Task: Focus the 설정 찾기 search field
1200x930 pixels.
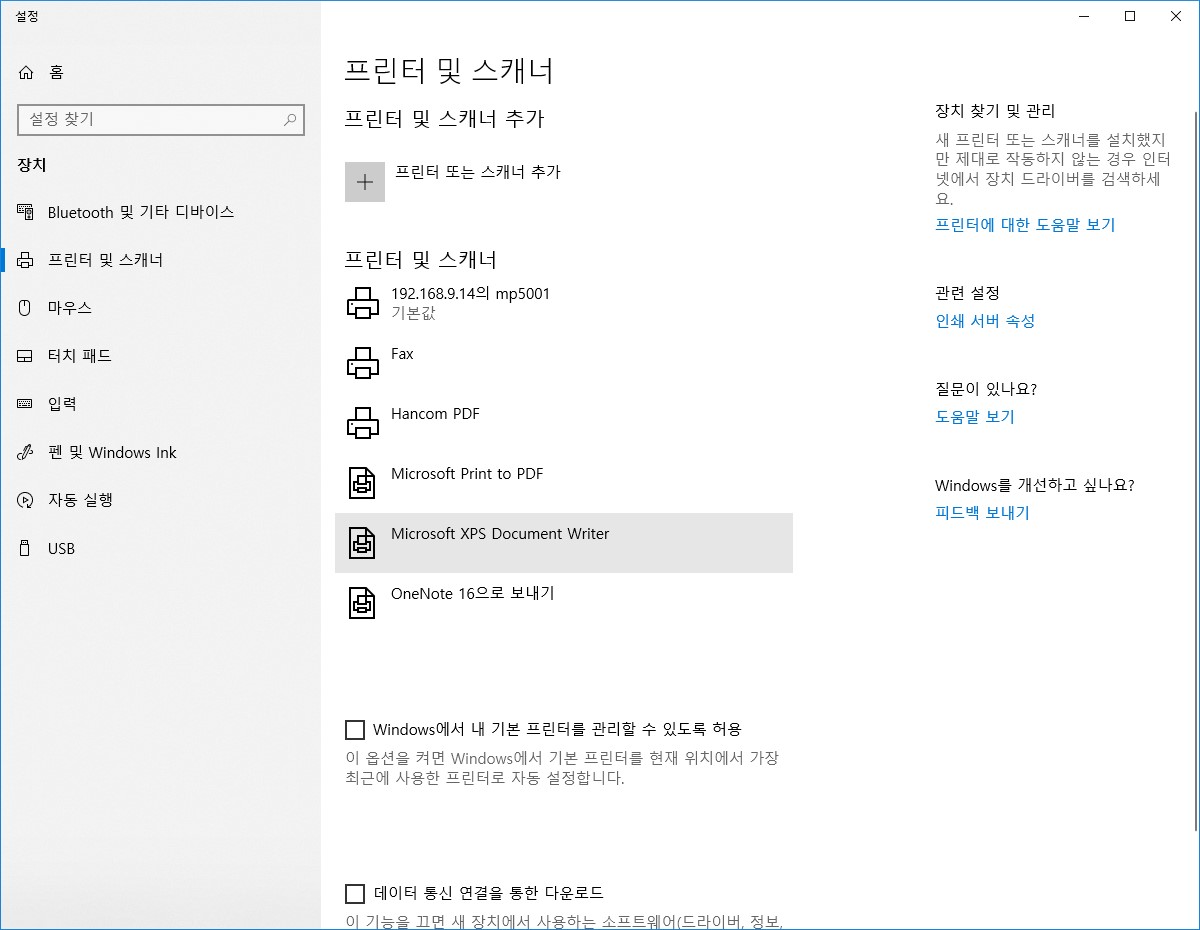Action: pos(161,119)
